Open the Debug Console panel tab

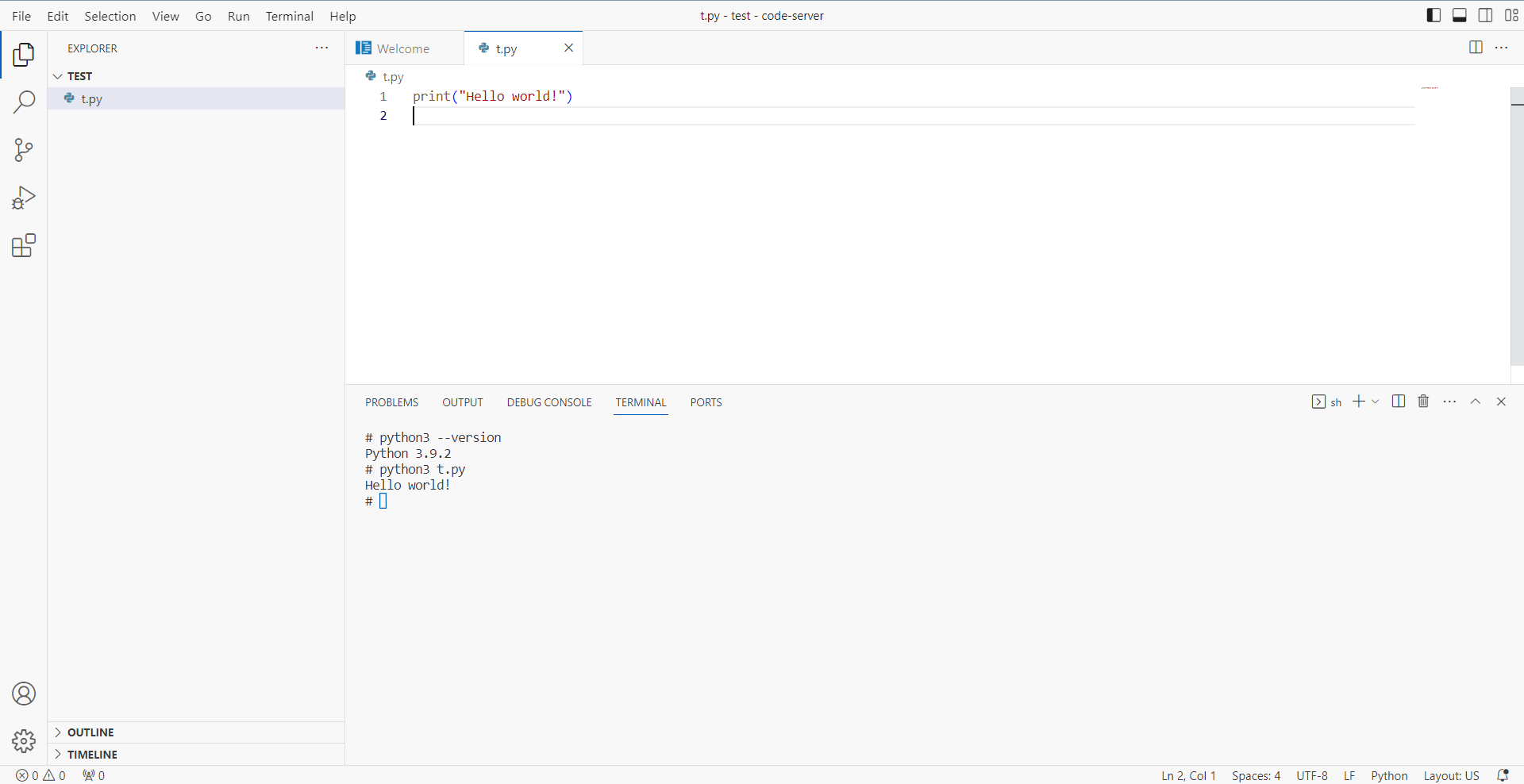point(549,402)
